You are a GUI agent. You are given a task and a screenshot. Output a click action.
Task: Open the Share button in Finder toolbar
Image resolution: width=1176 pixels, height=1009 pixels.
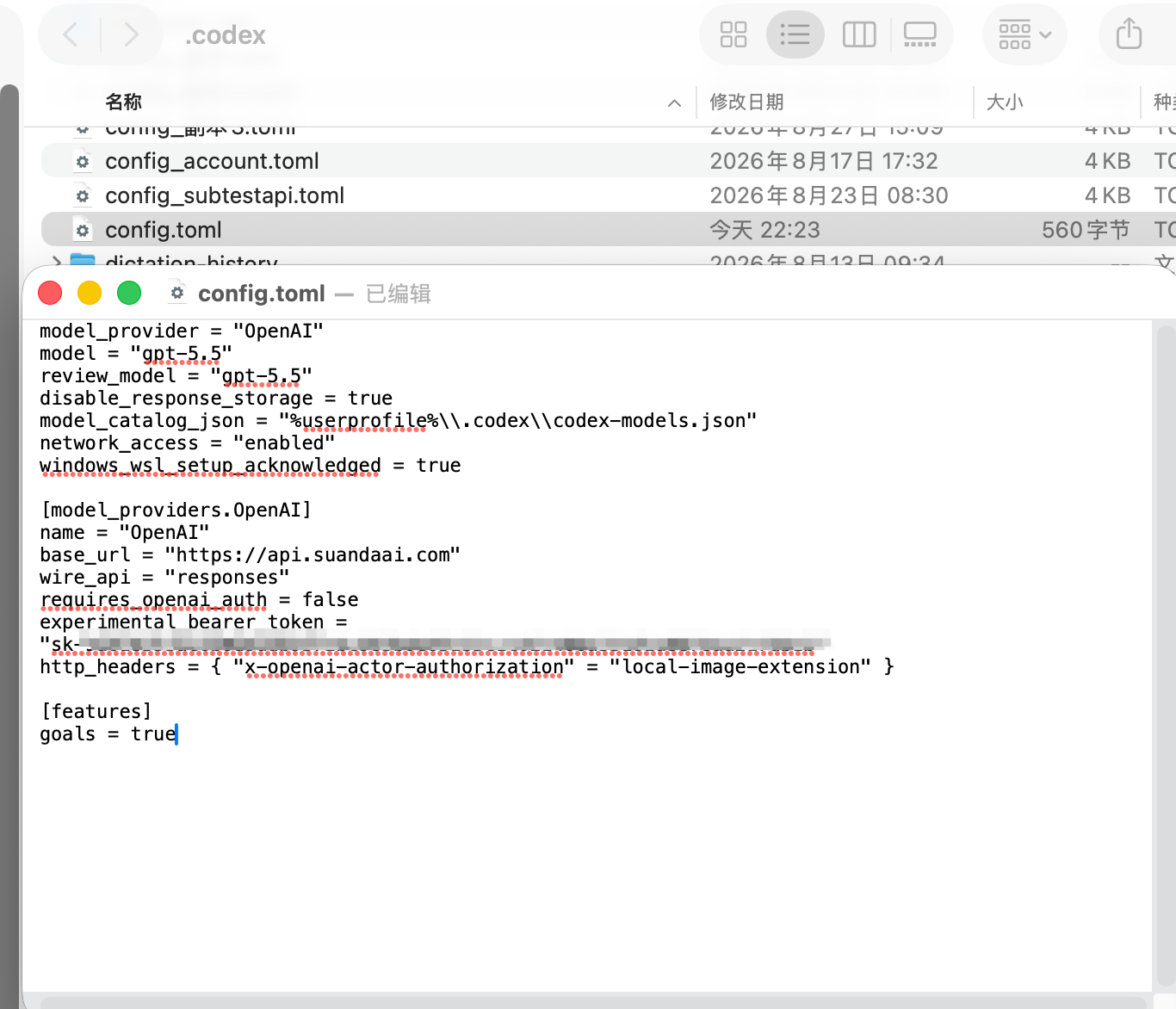coord(1129,34)
